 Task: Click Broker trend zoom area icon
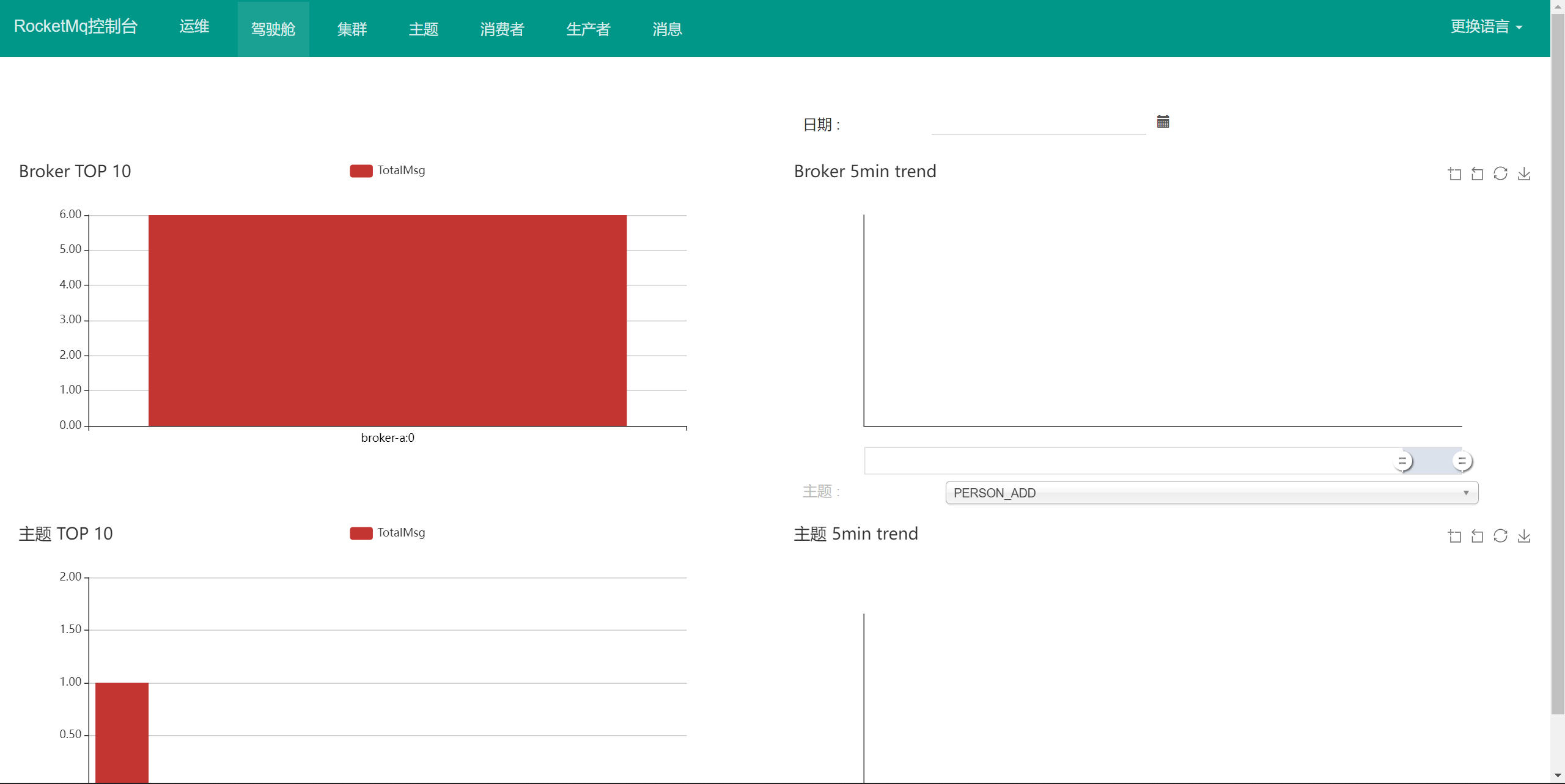pyautogui.click(x=1454, y=174)
